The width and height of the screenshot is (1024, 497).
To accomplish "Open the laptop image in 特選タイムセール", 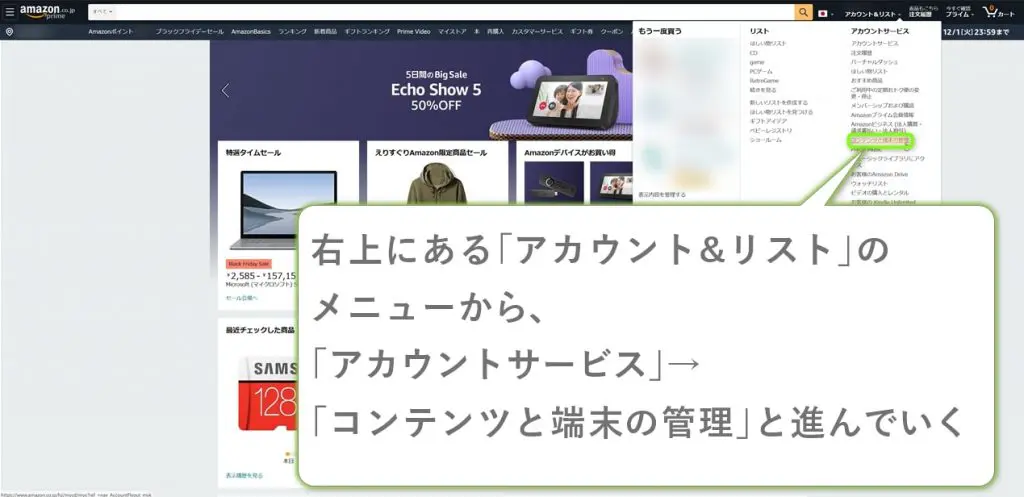I will tap(287, 210).
